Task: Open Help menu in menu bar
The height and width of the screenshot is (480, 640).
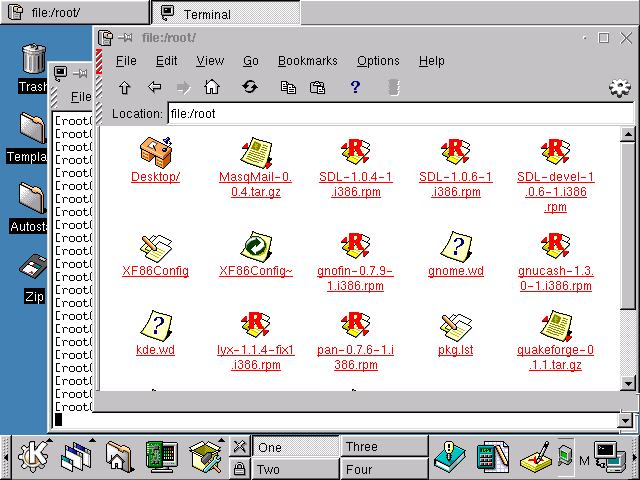Action: pyautogui.click(x=431, y=61)
